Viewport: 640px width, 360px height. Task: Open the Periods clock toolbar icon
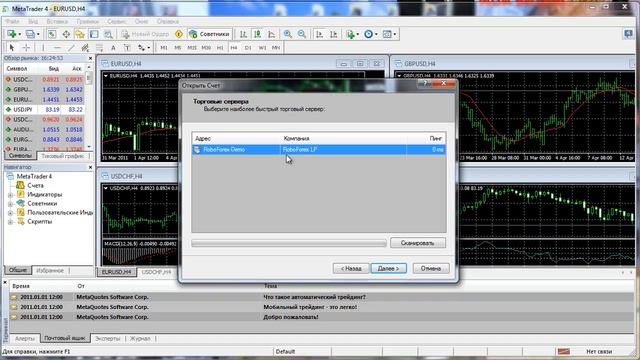(368, 34)
